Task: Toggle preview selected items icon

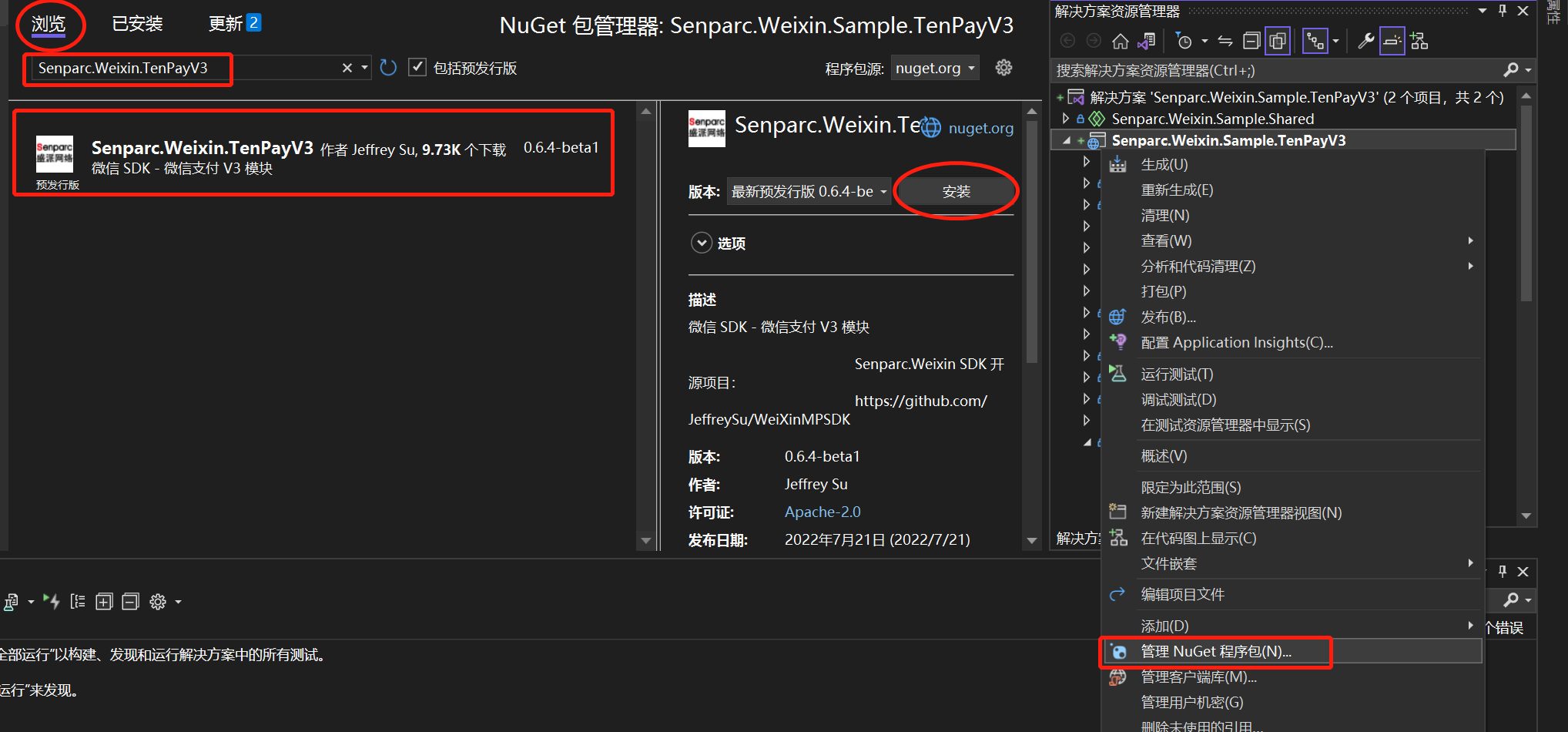Action: [1392, 41]
